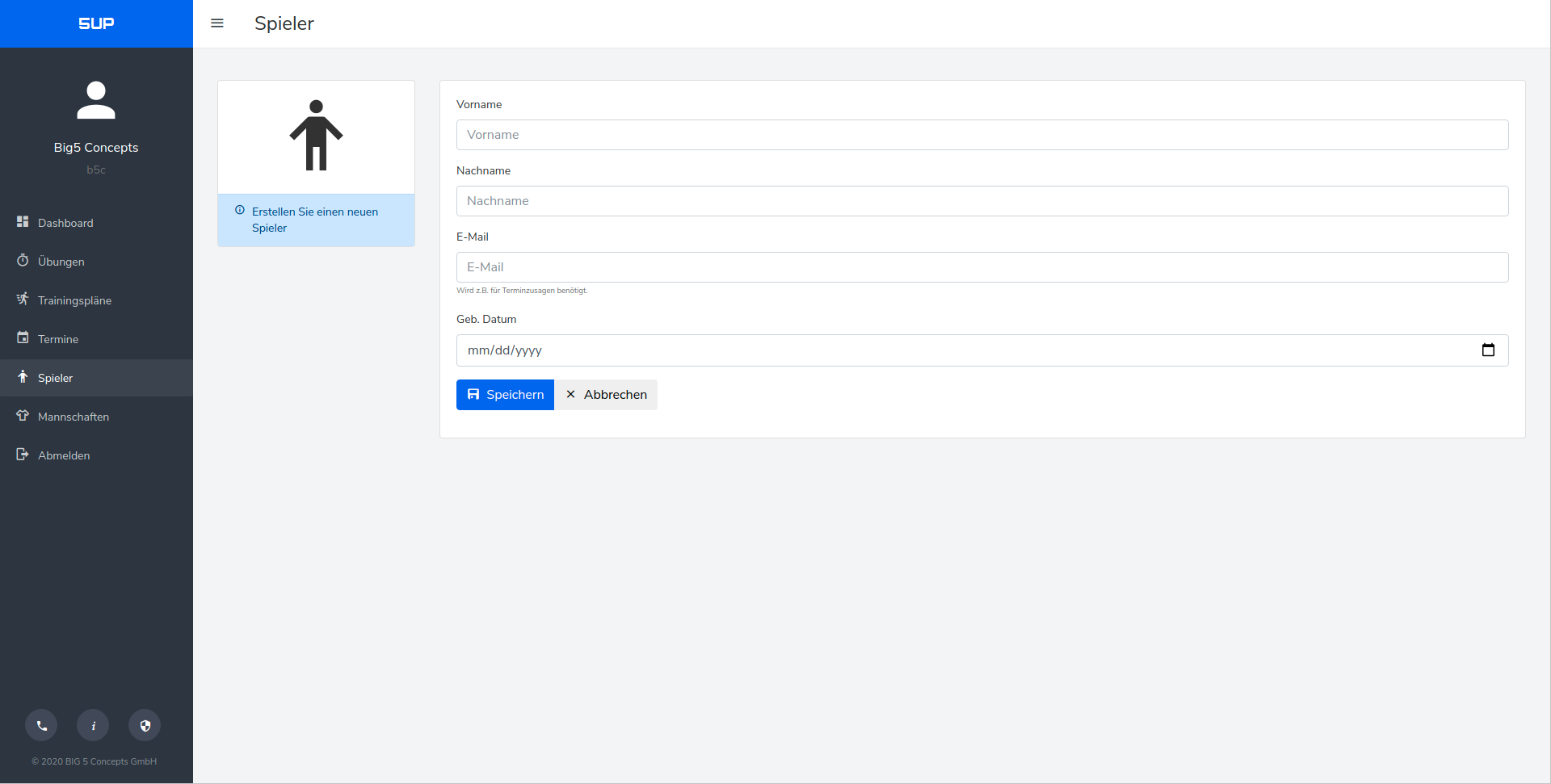Viewport: 1551px width, 784px height.
Task: Click the SUP logo
Action: (96, 23)
